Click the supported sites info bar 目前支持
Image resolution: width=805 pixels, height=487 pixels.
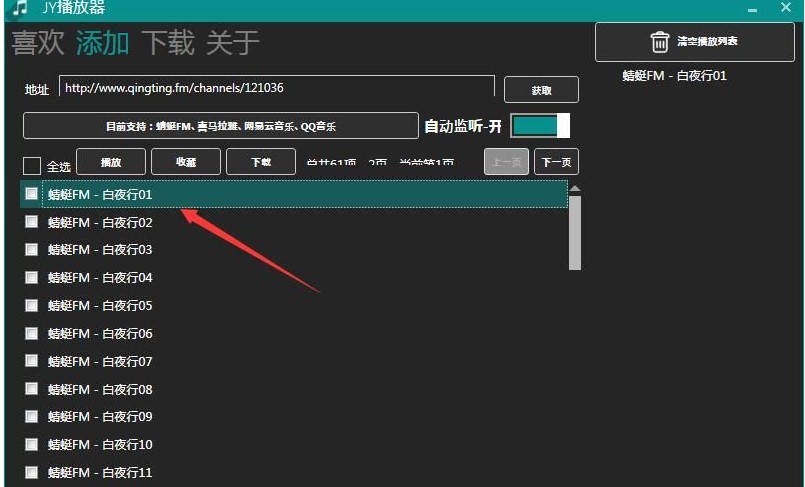coord(221,126)
